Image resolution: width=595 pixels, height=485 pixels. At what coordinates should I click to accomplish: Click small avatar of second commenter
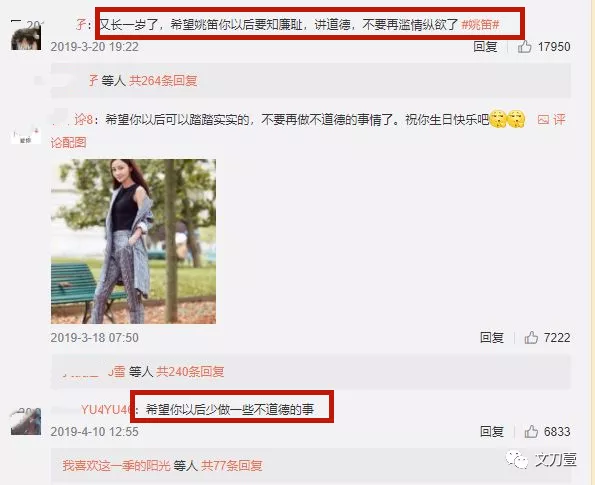[x=26, y=136]
